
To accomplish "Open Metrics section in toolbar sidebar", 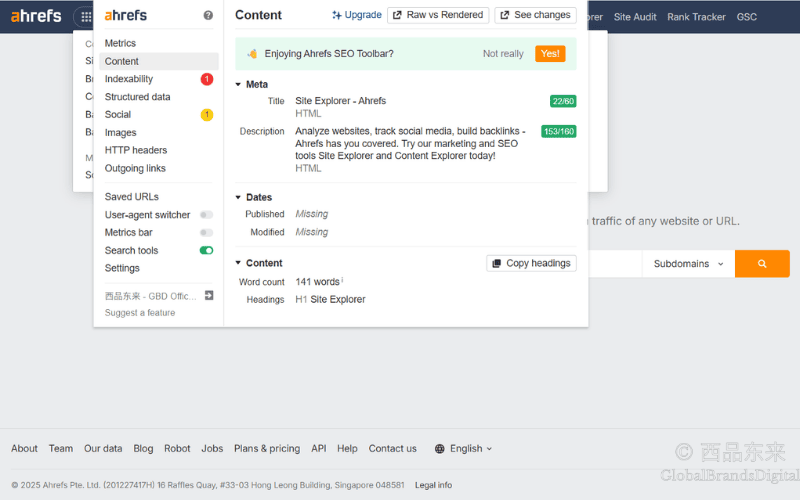I will 120,43.
